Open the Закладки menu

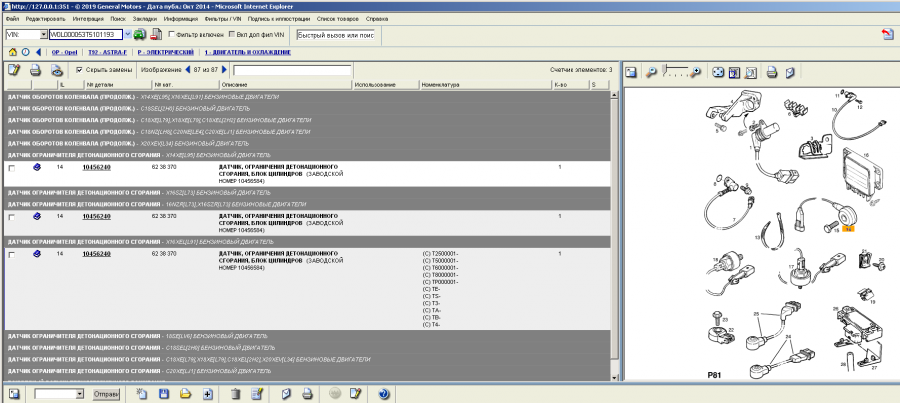coord(144,19)
